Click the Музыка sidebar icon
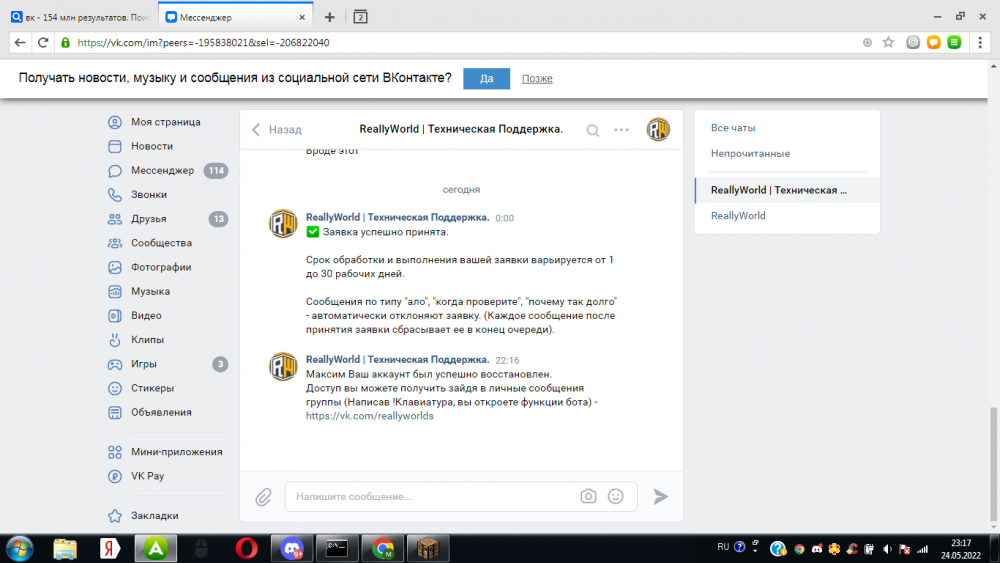Image resolution: width=1000 pixels, height=563 pixels. pyautogui.click(x=115, y=291)
